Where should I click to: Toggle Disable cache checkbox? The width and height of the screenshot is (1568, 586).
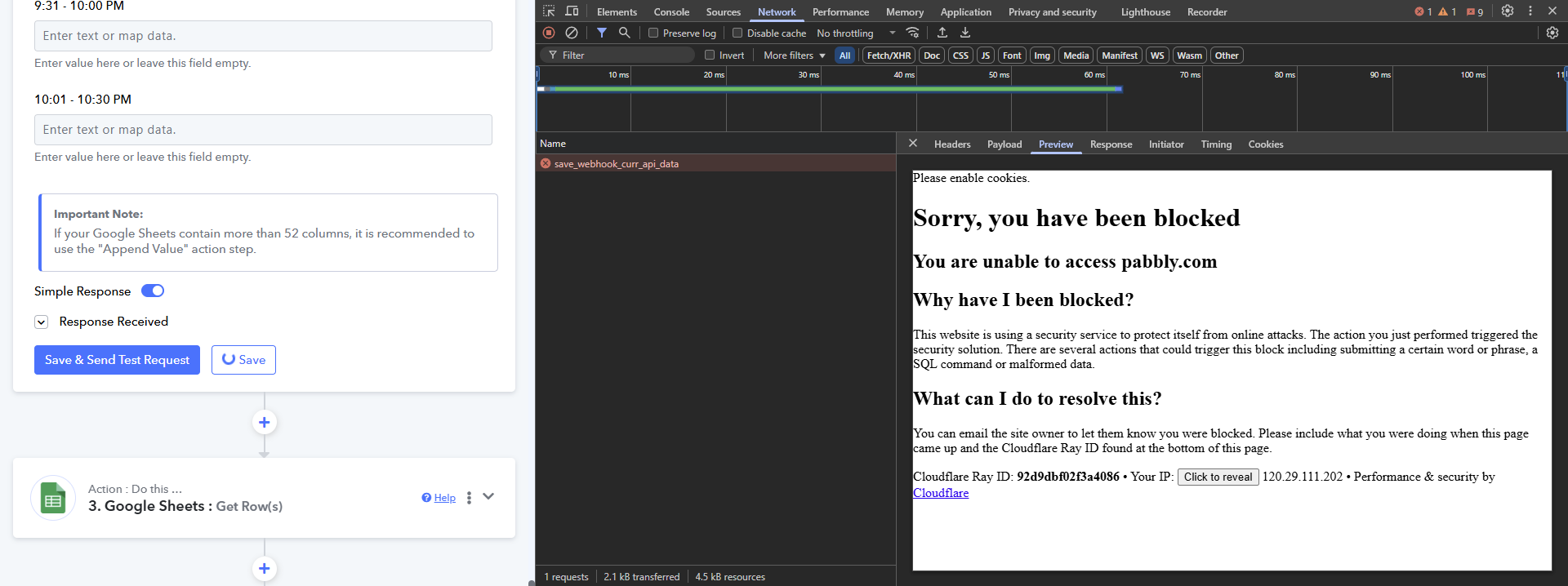pyautogui.click(x=737, y=33)
